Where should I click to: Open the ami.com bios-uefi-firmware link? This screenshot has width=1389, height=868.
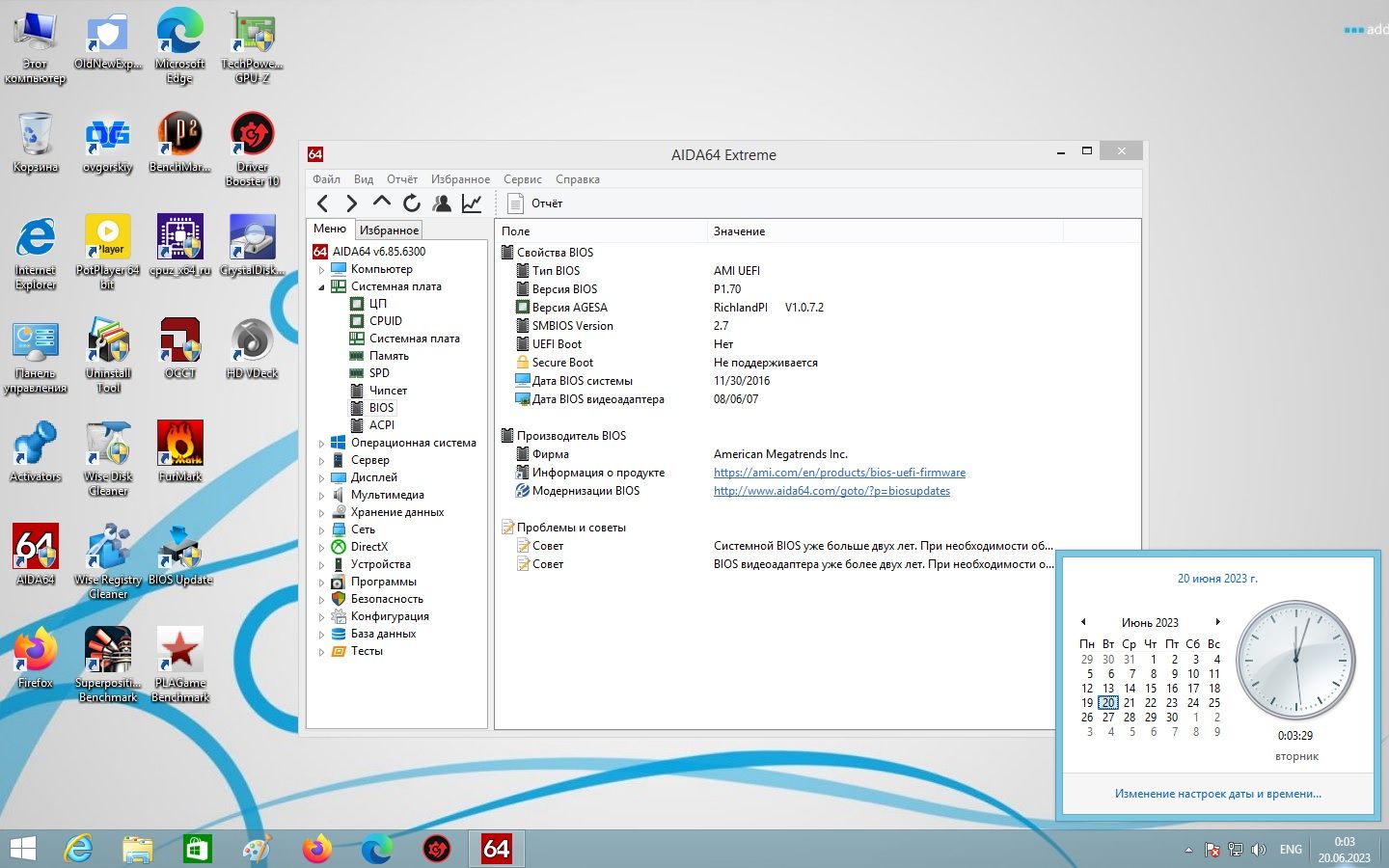[x=839, y=473]
